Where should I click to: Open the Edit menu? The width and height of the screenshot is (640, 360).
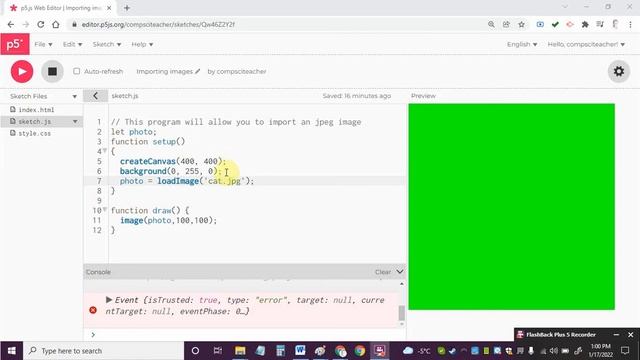pos(72,44)
